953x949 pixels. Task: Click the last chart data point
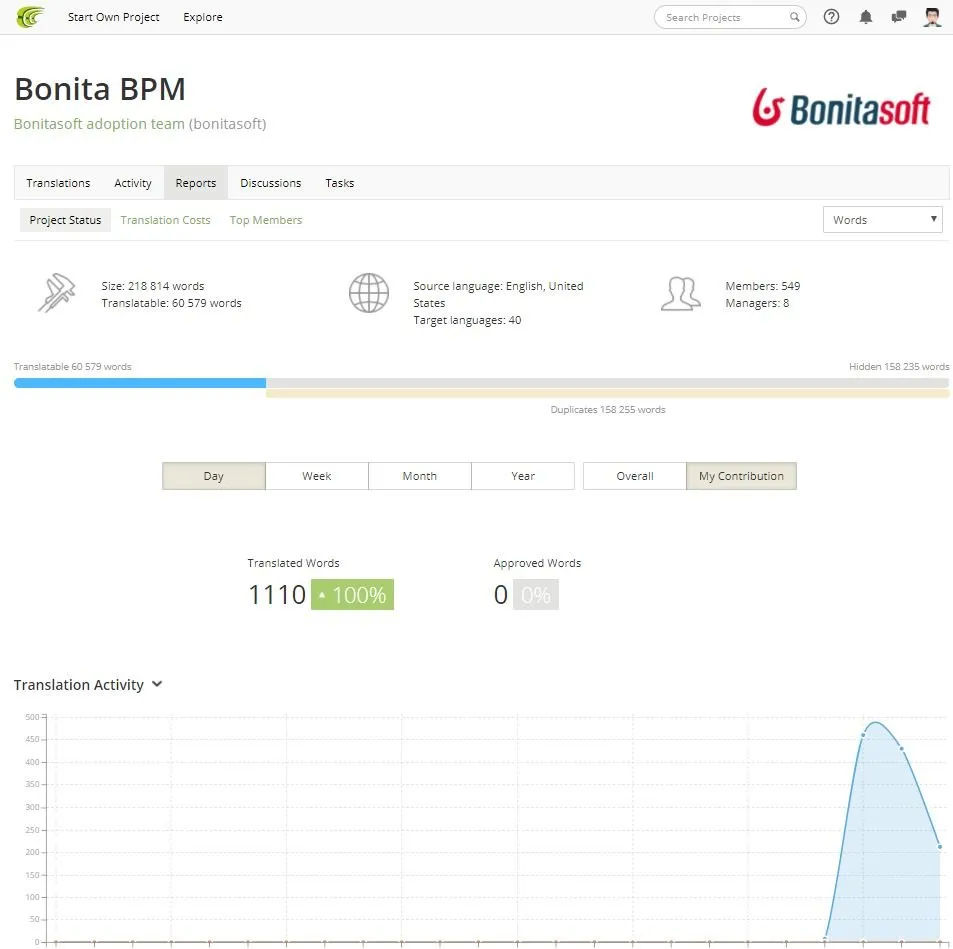(940, 847)
